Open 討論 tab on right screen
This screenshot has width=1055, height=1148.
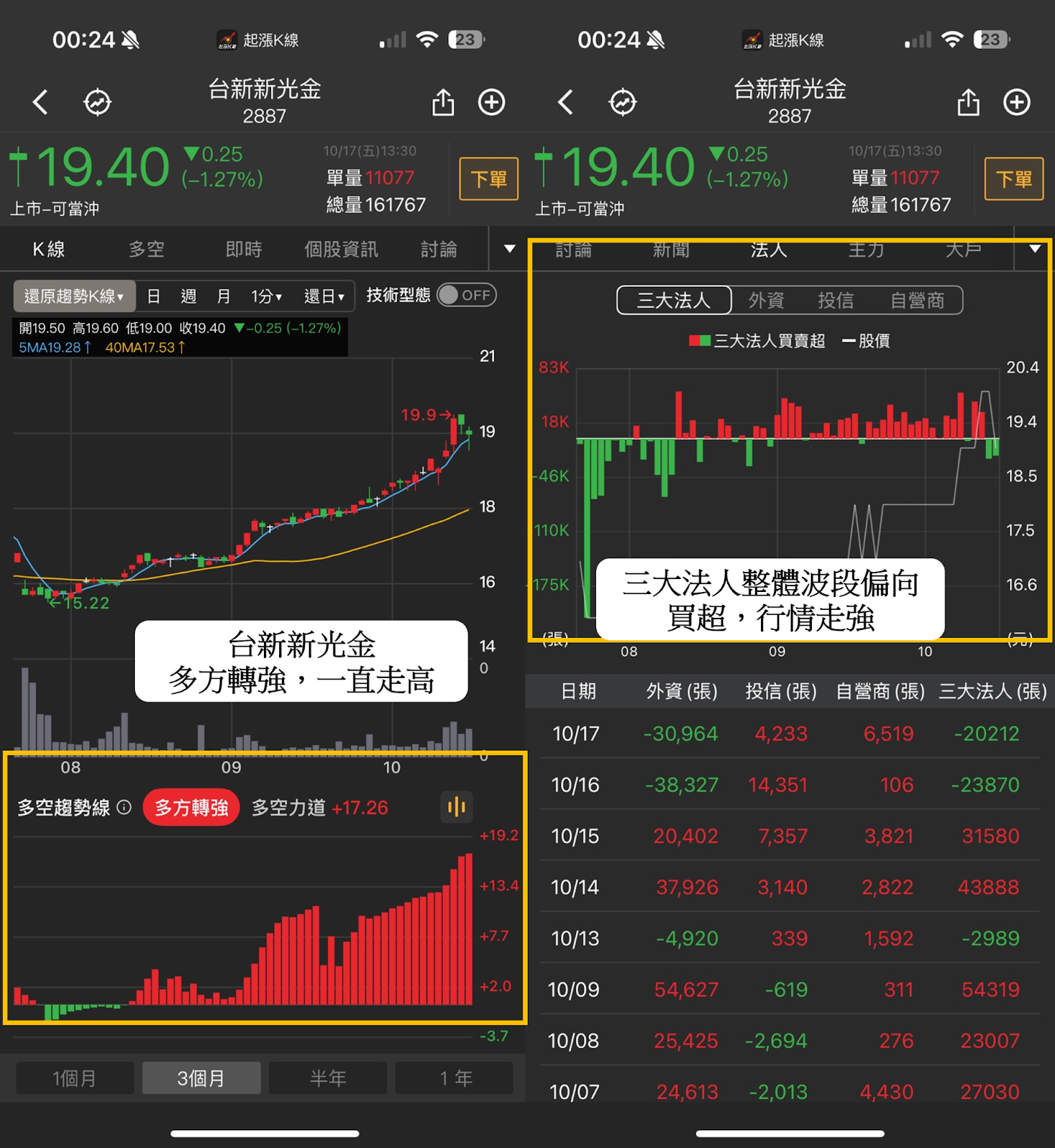(574, 250)
